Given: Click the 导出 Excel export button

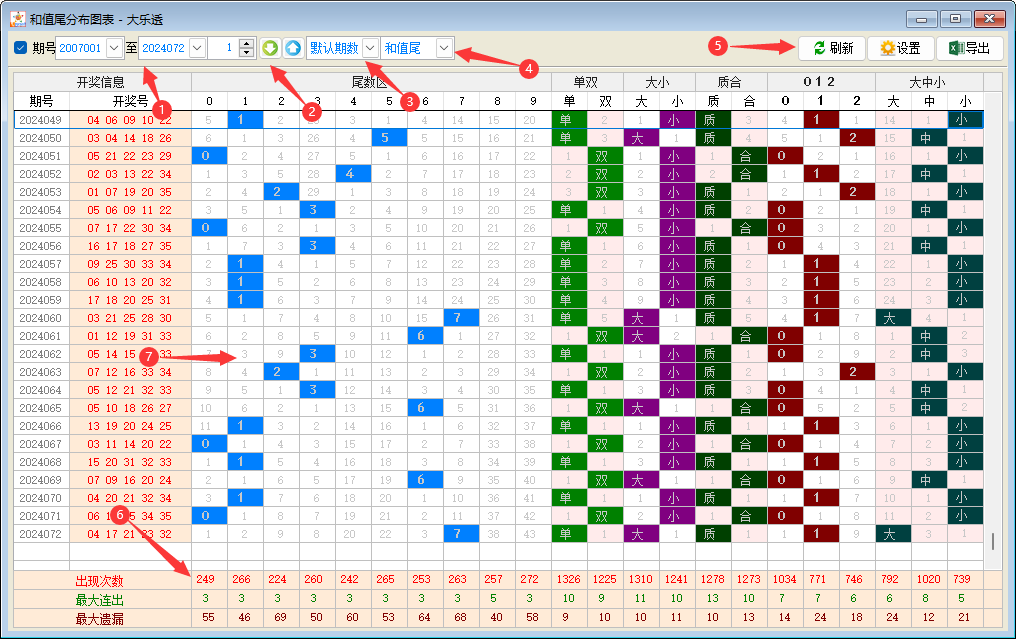Looking at the screenshot, I should 969,48.
